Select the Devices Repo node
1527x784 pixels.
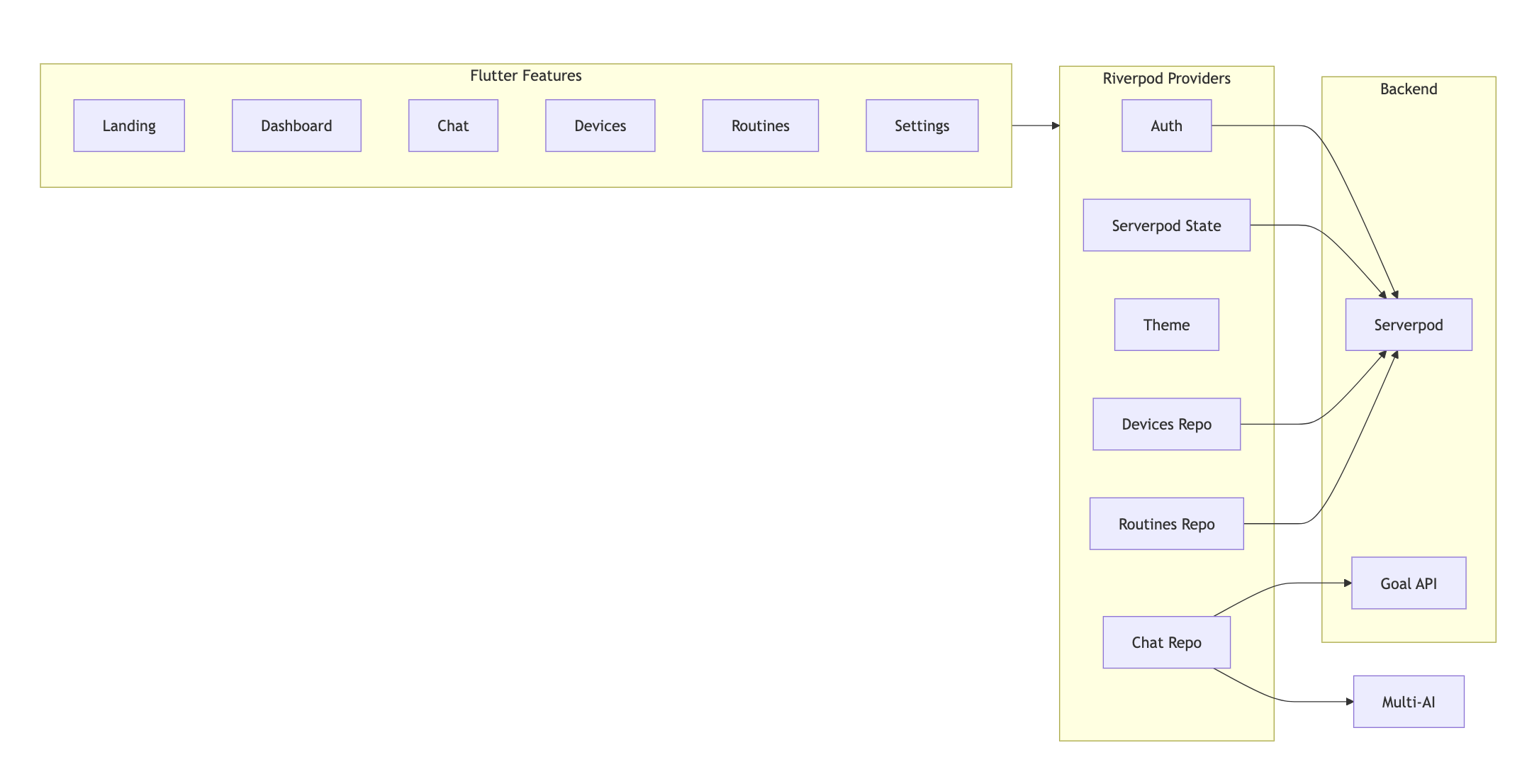(x=1166, y=424)
